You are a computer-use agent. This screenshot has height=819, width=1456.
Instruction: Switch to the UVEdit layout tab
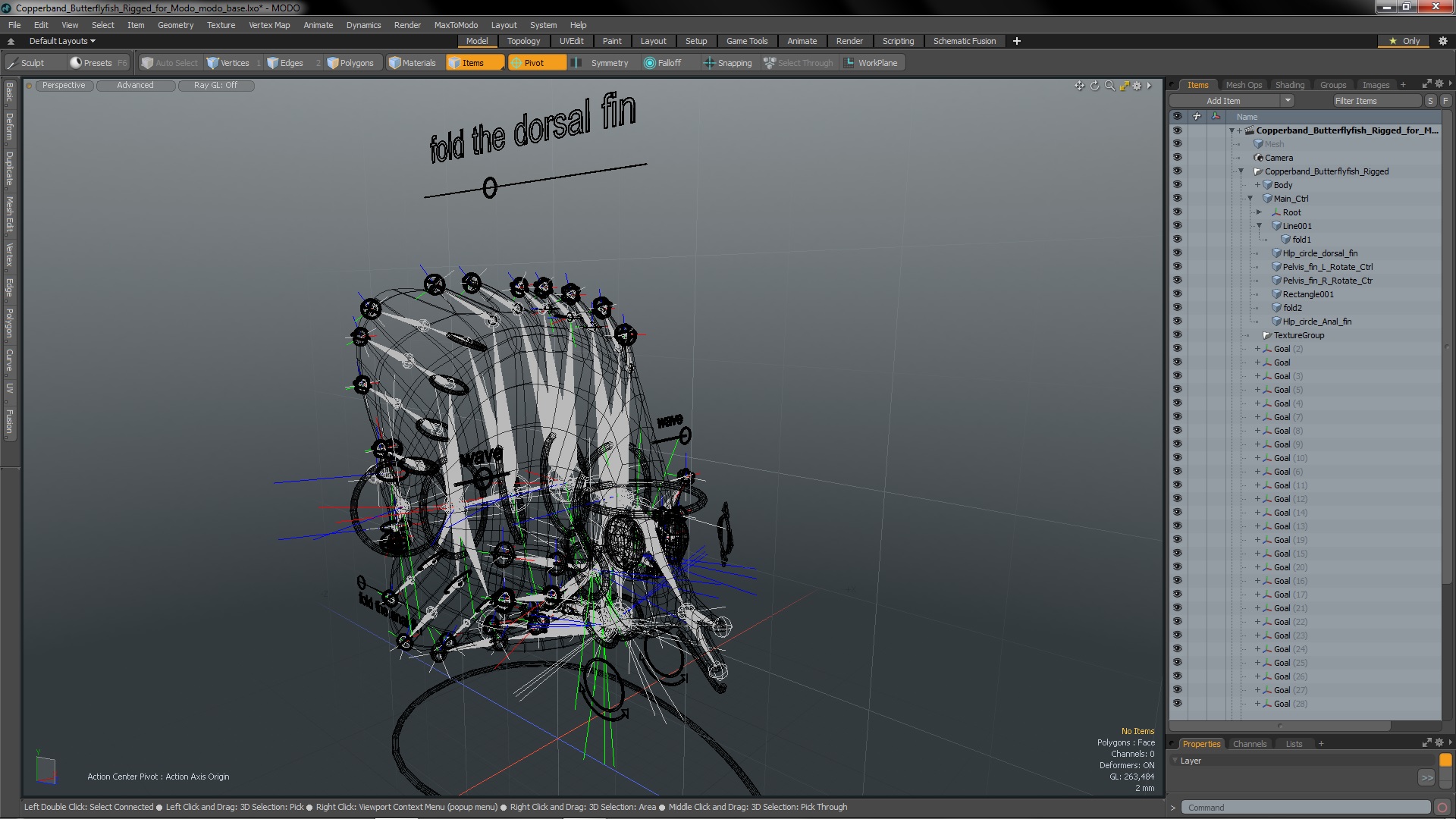(571, 41)
